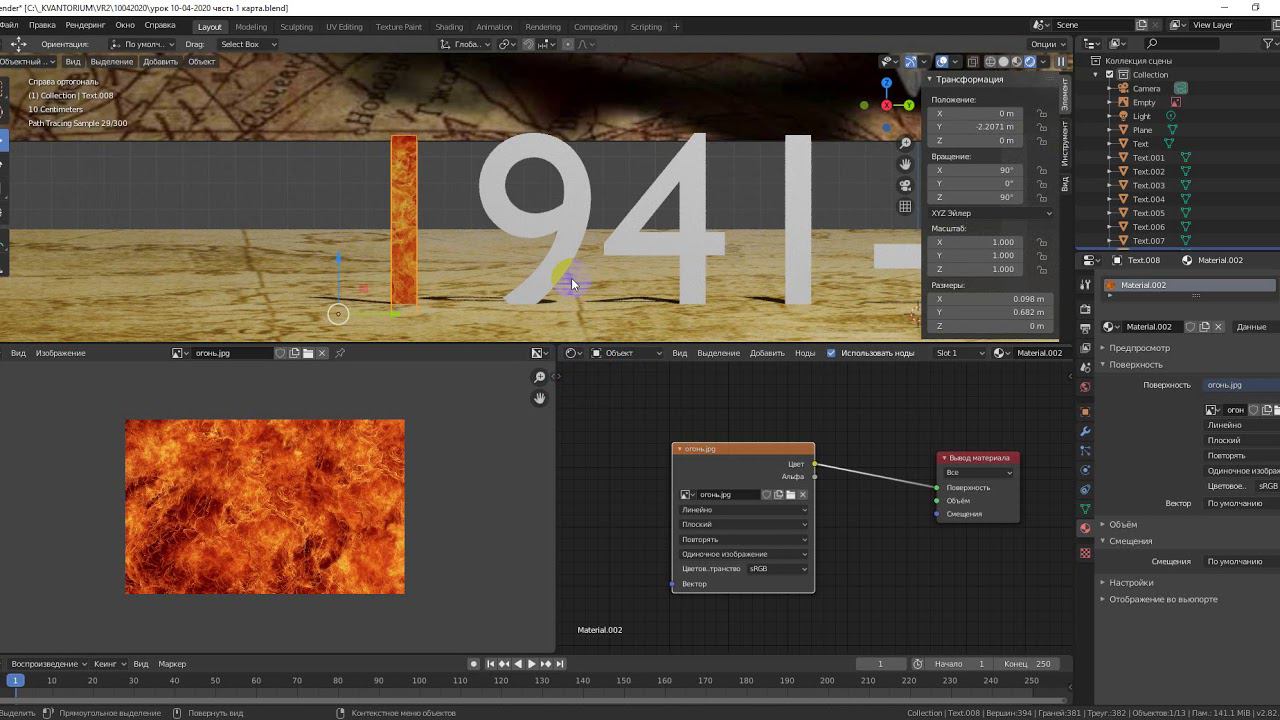Select Text.003 in the outliner
1280x720 pixels.
click(1148, 185)
